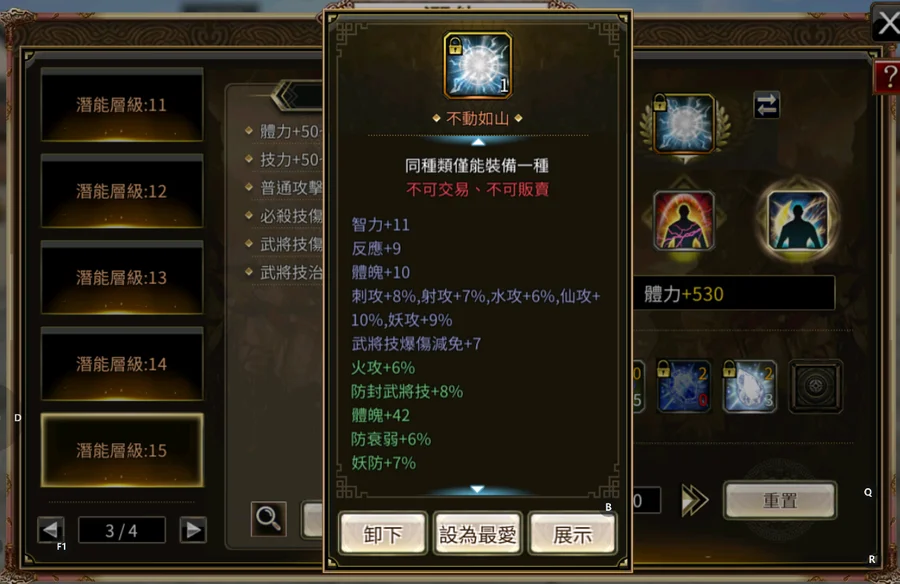Click the 不動如山 item icon in tooltip
The height and width of the screenshot is (584, 900).
pyautogui.click(x=478, y=65)
